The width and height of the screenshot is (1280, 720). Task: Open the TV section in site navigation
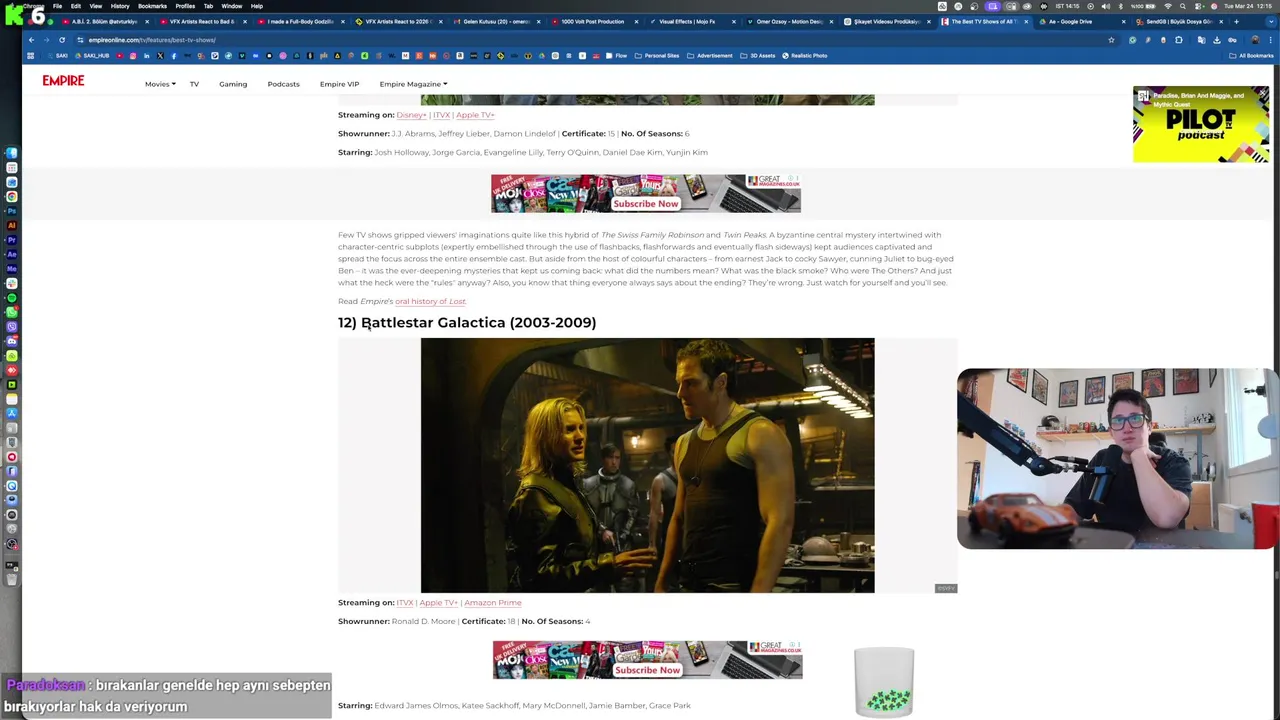click(194, 84)
